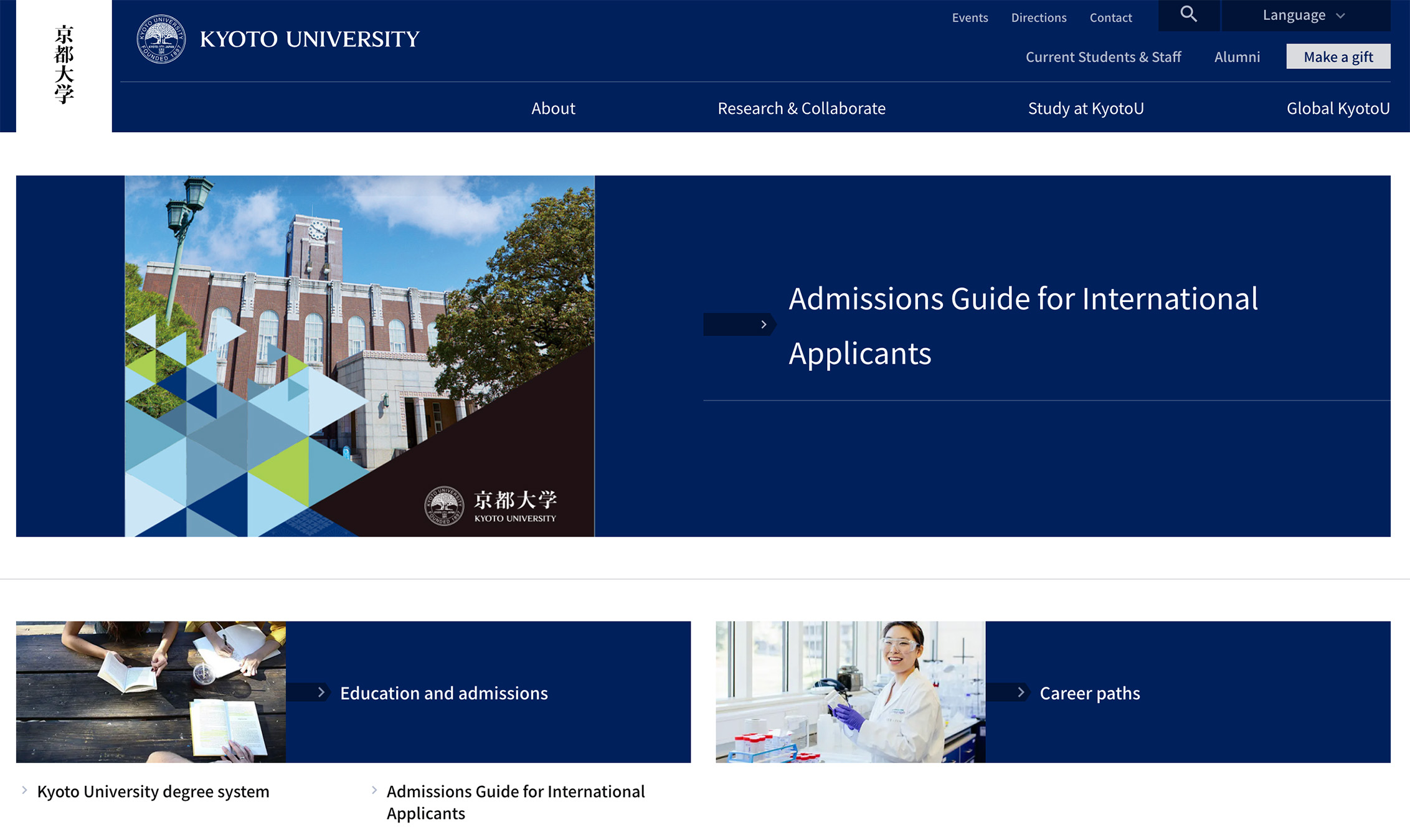Open Current Students & Staff link
Viewport: 1410px width, 840px height.
click(1103, 57)
